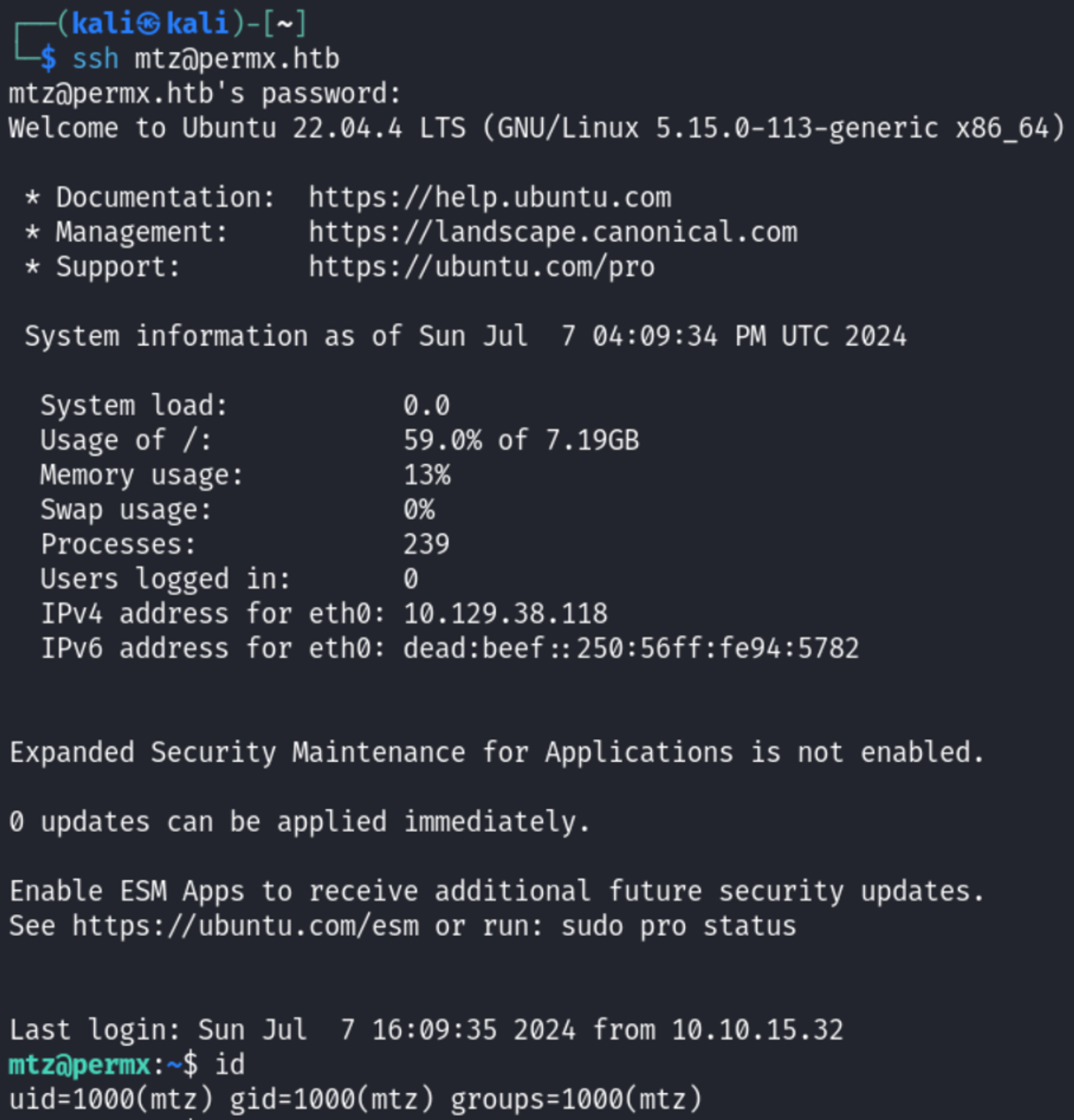
Task: Click the Processes value 239
Action: (426, 544)
